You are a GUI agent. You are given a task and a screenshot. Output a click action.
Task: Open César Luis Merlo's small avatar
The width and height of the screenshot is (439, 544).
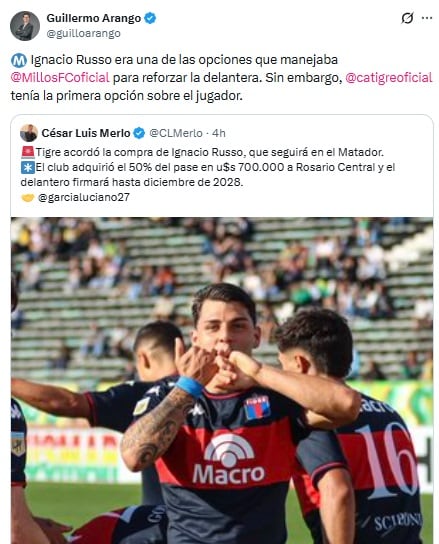coord(28,133)
